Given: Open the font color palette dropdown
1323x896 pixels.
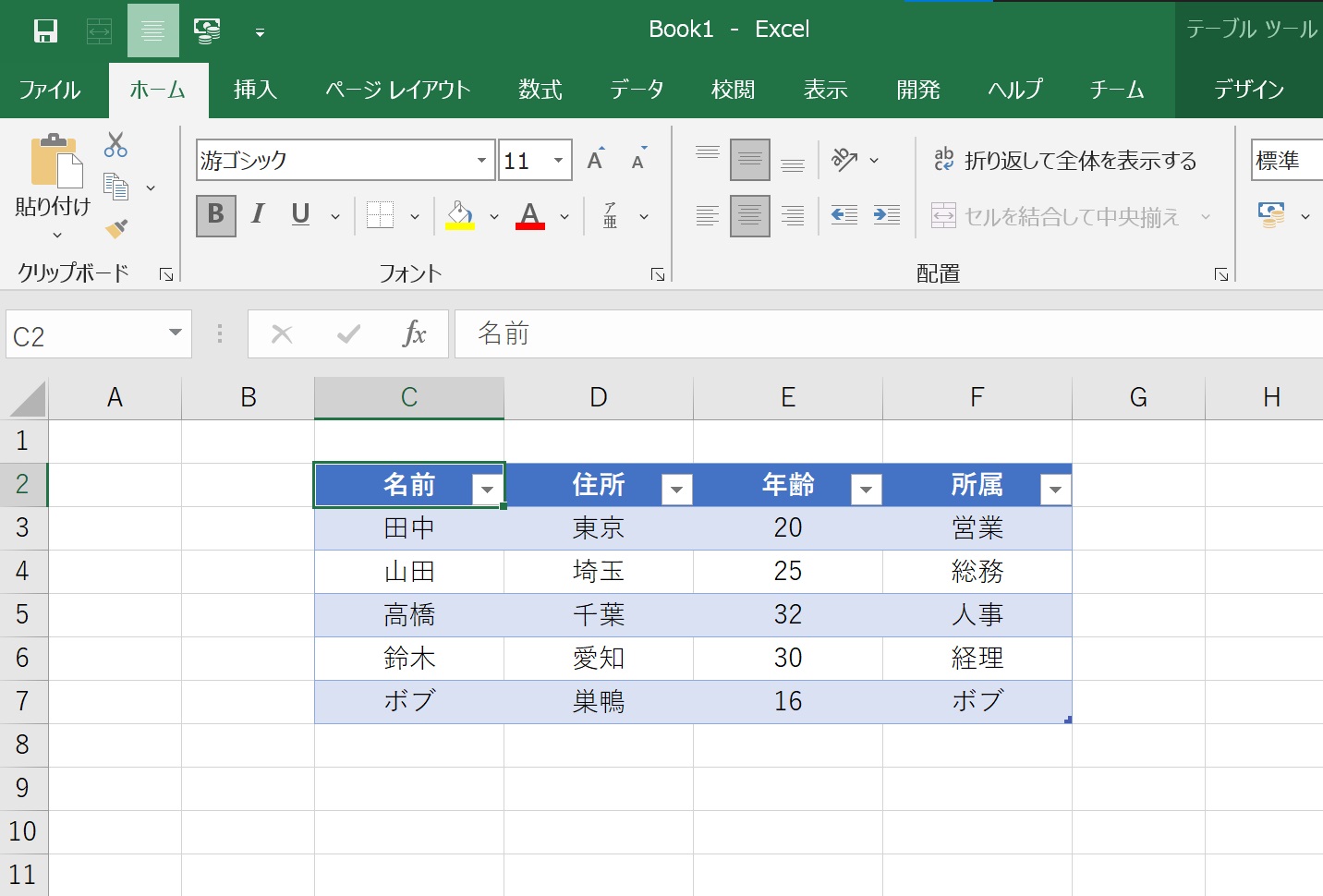Looking at the screenshot, I should (x=564, y=217).
